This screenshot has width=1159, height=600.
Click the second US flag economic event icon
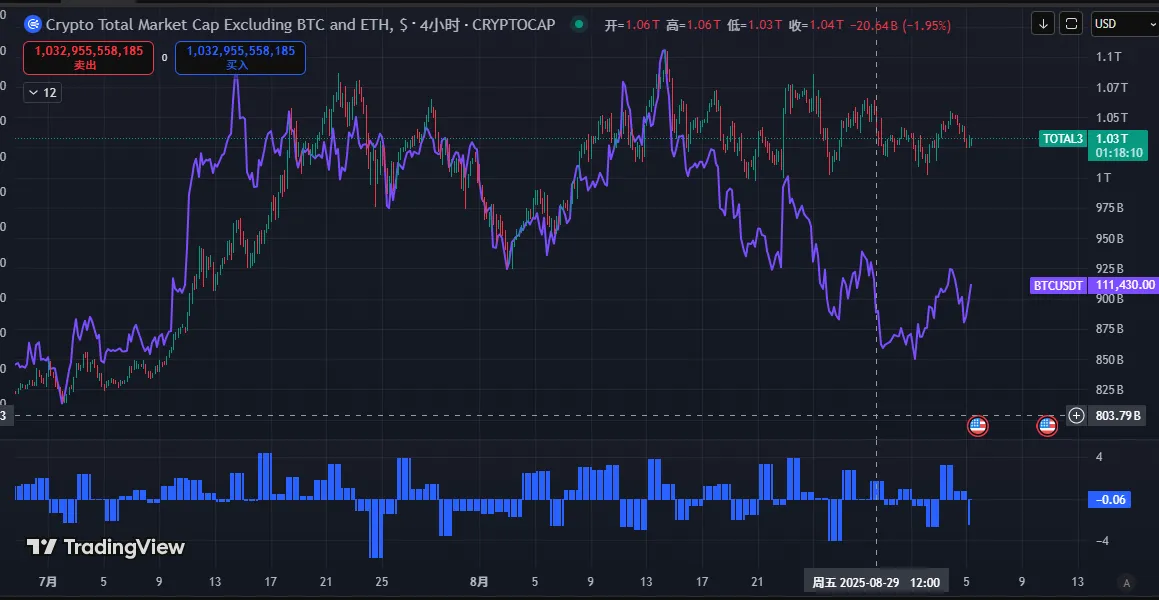pyautogui.click(x=1047, y=426)
